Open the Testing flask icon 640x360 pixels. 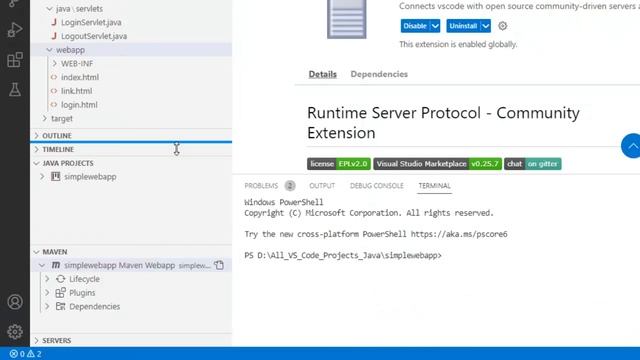15,89
